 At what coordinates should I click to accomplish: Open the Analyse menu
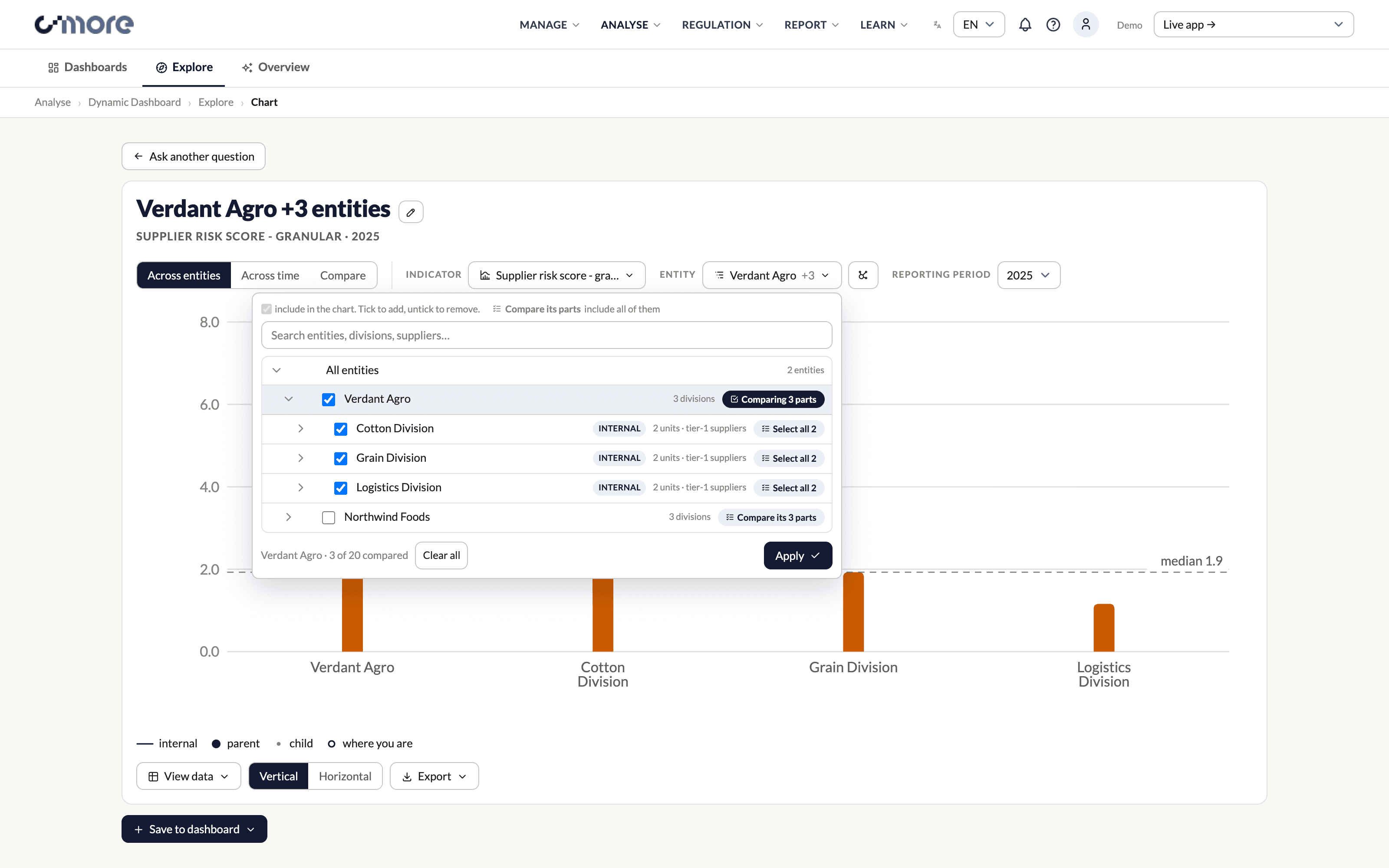coord(630,25)
